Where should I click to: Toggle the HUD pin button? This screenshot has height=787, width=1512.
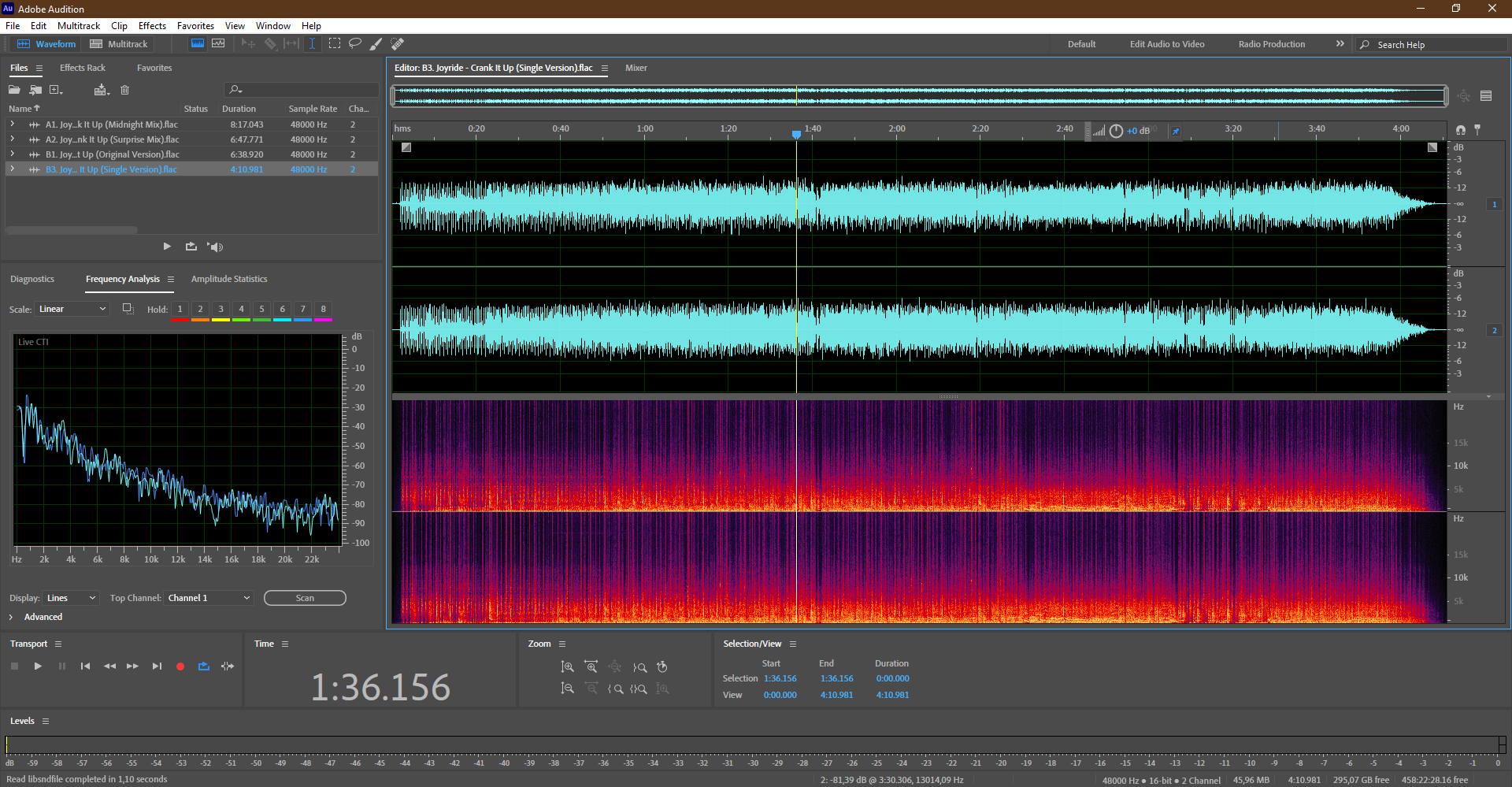[x=1175, y=132]
